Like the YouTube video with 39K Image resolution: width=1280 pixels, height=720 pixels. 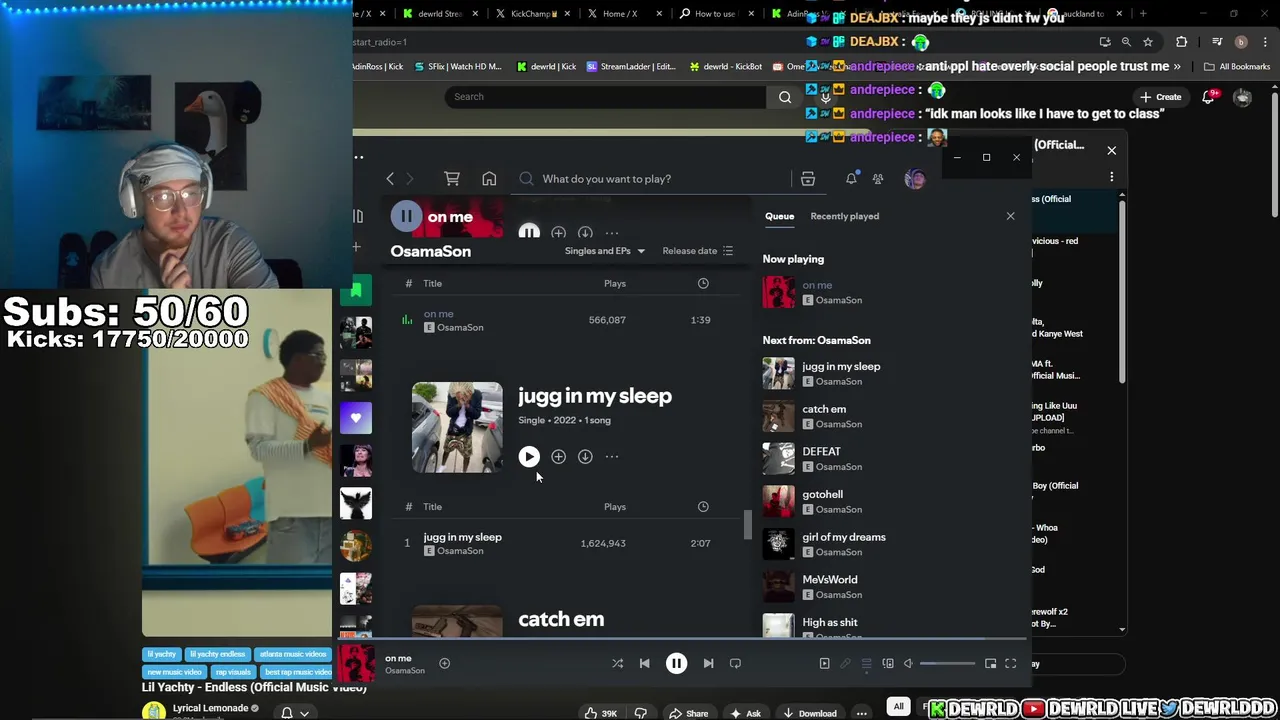(601, 713)
